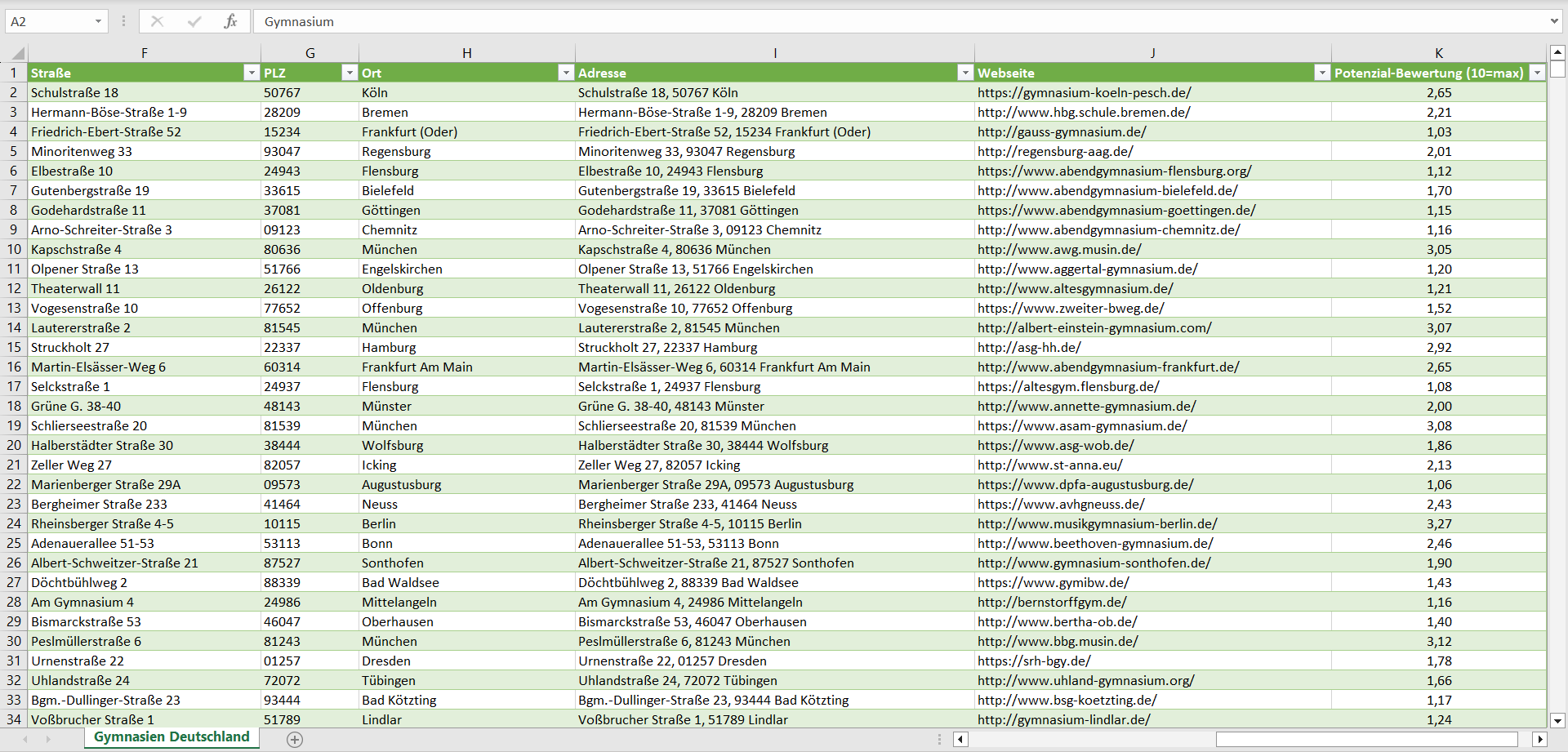Image resolution: width=1568 pixels, height=752 pixels.
Task: Click Ort cell Sonthofen
Action: (x=466, y=563)
